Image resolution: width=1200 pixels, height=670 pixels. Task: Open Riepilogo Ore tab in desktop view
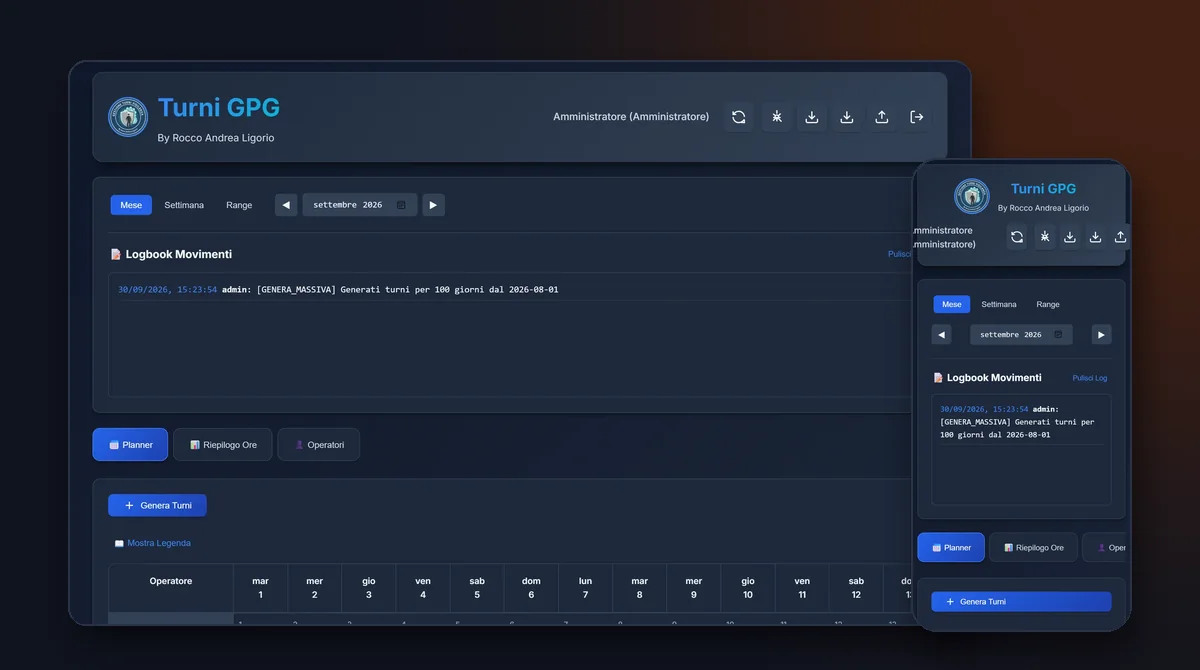click(223, 445)
